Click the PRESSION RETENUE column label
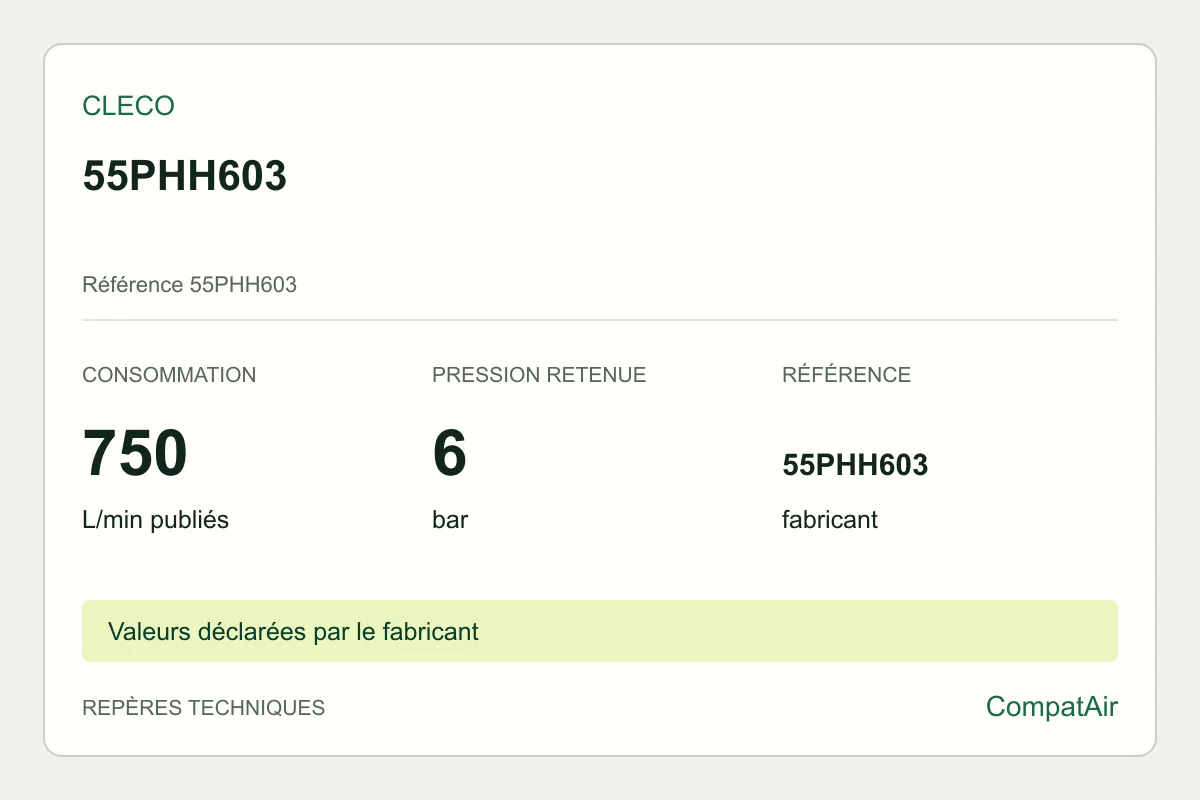Screen dimensions: 1200x800 [539, 375]
